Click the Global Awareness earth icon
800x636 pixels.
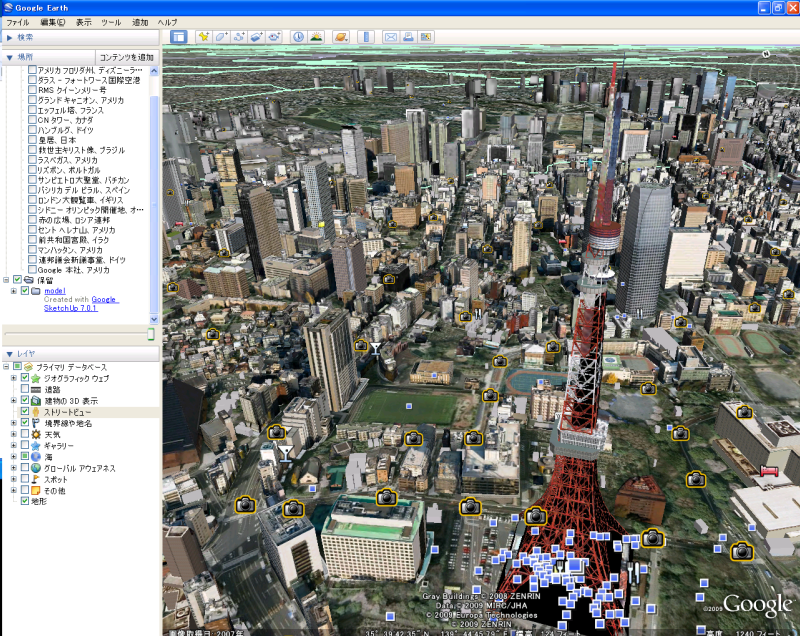coord(36,468)
